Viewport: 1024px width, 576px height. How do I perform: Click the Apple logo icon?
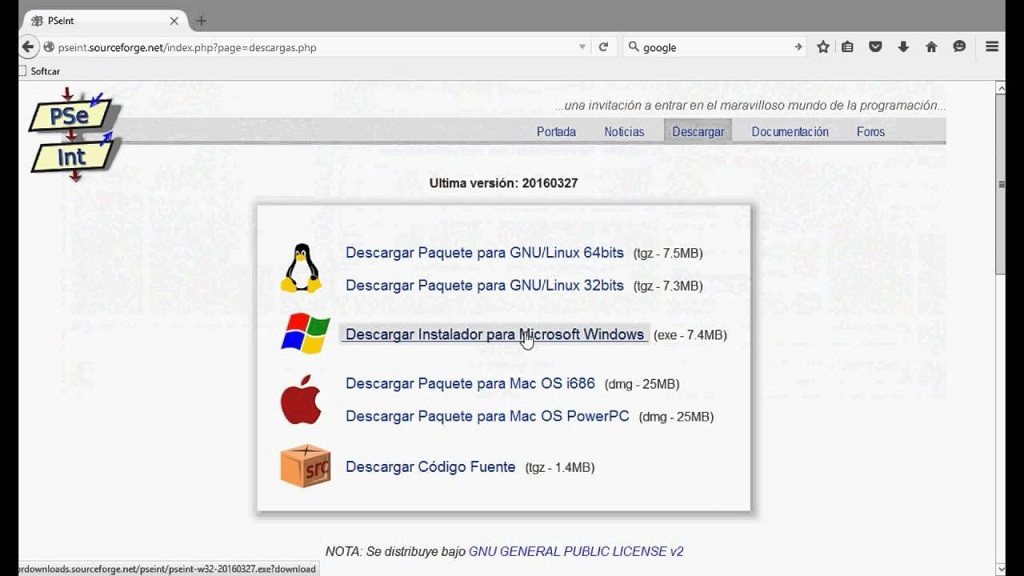coord(302,398)
